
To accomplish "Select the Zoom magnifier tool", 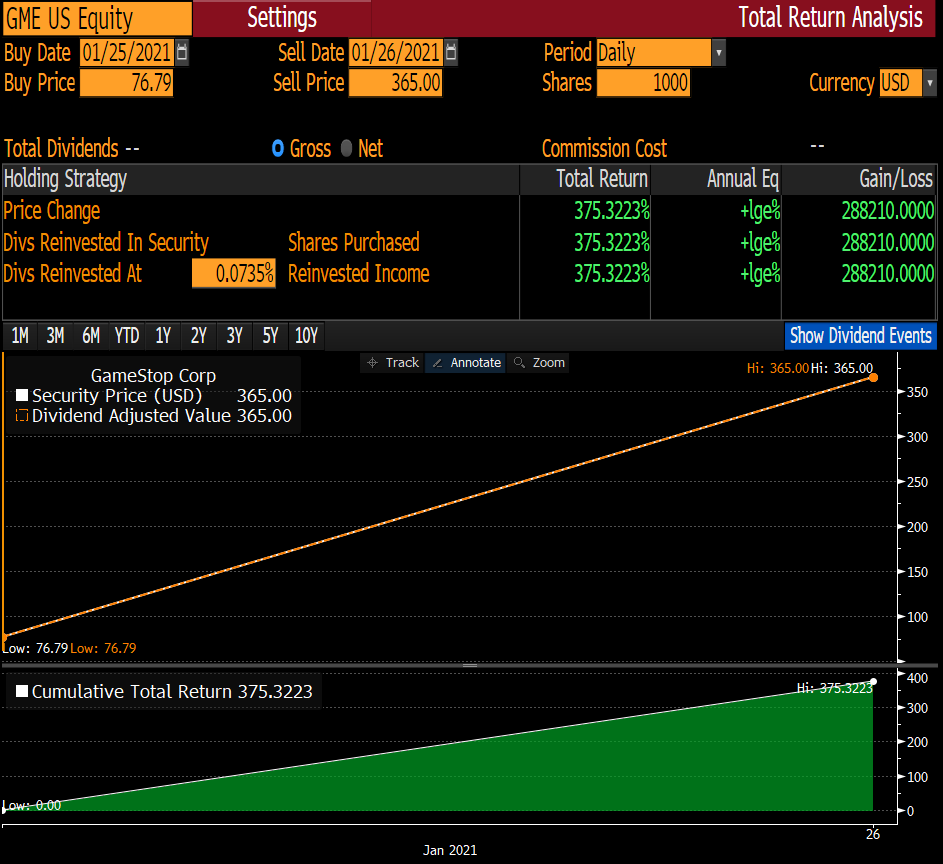I will 539,363.
